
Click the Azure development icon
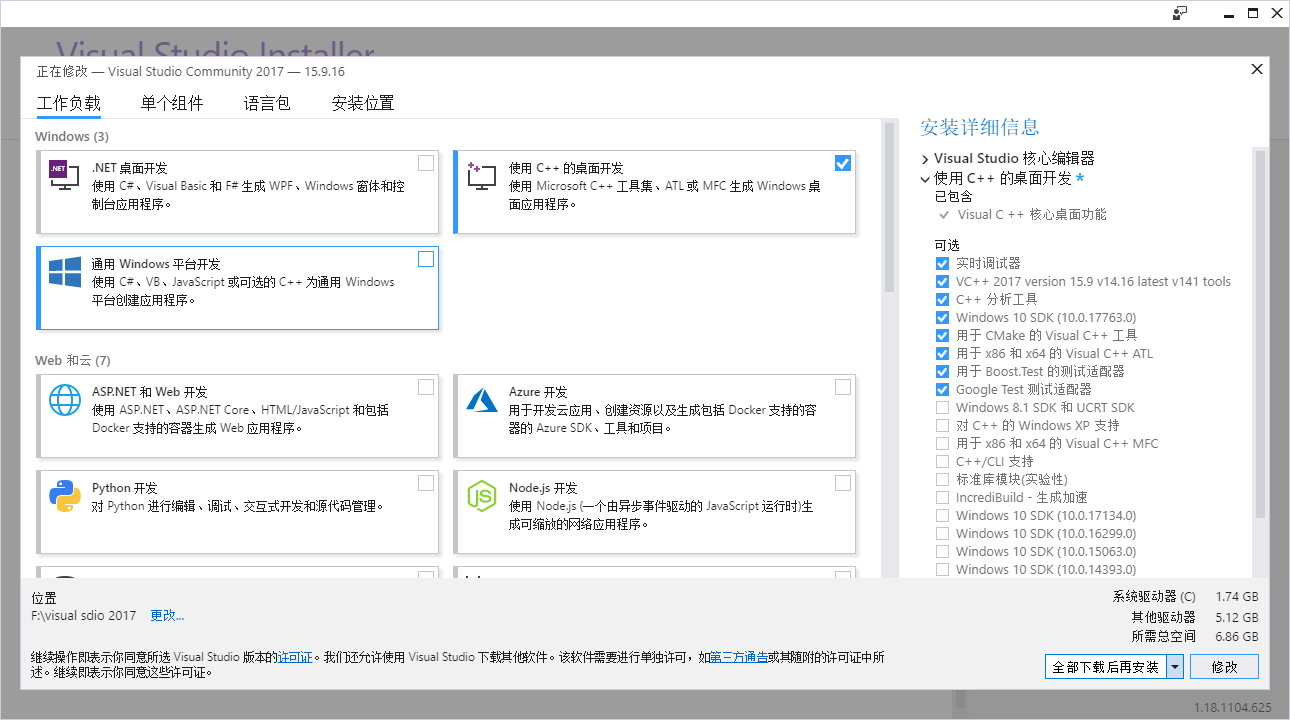click(481, 400)
